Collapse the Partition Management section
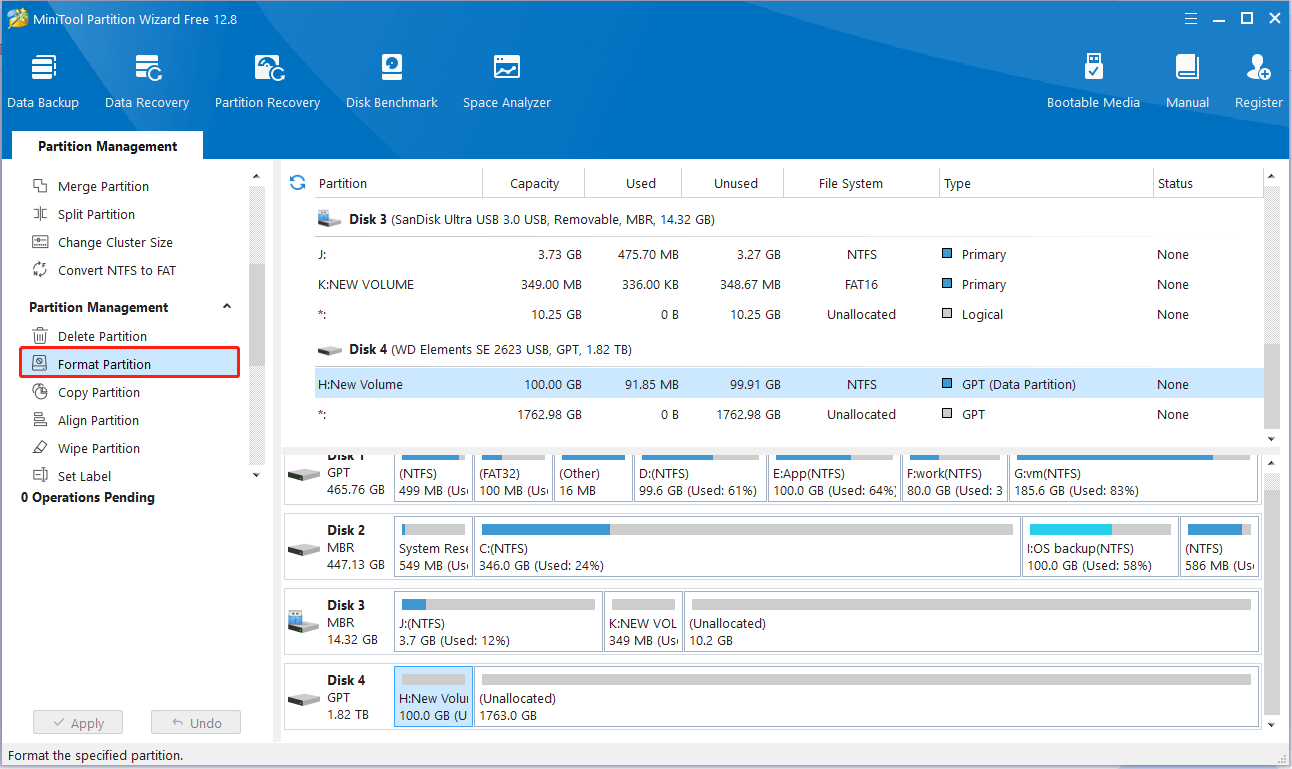Image resolution: width=1292 pixels, height=769 pixels. (x=227, y=306)
